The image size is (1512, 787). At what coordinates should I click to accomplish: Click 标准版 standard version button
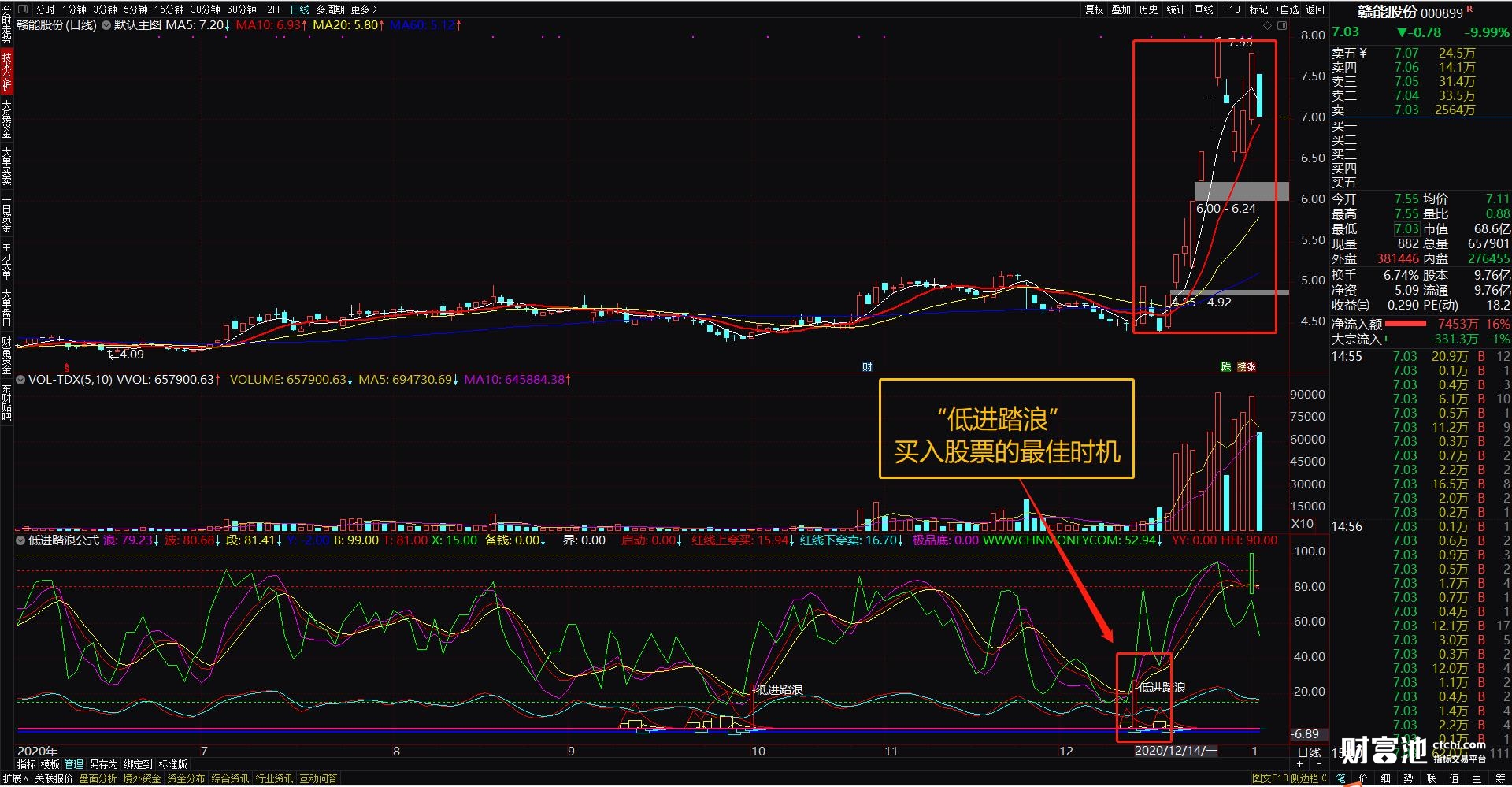click(x=172, y=764)
